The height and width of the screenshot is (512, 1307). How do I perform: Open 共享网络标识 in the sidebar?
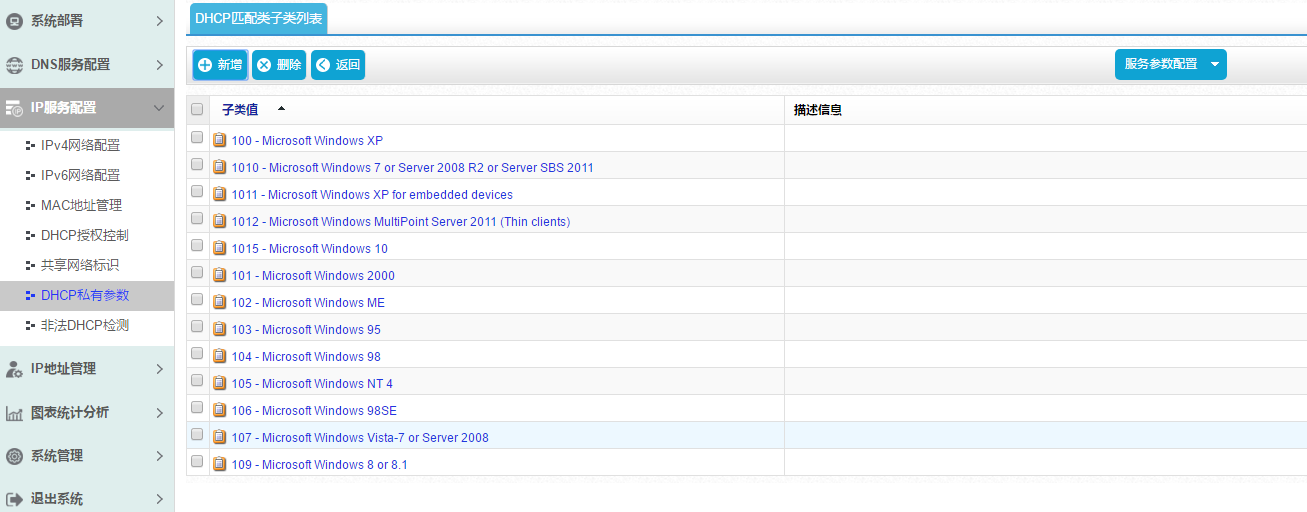point(80,266)
